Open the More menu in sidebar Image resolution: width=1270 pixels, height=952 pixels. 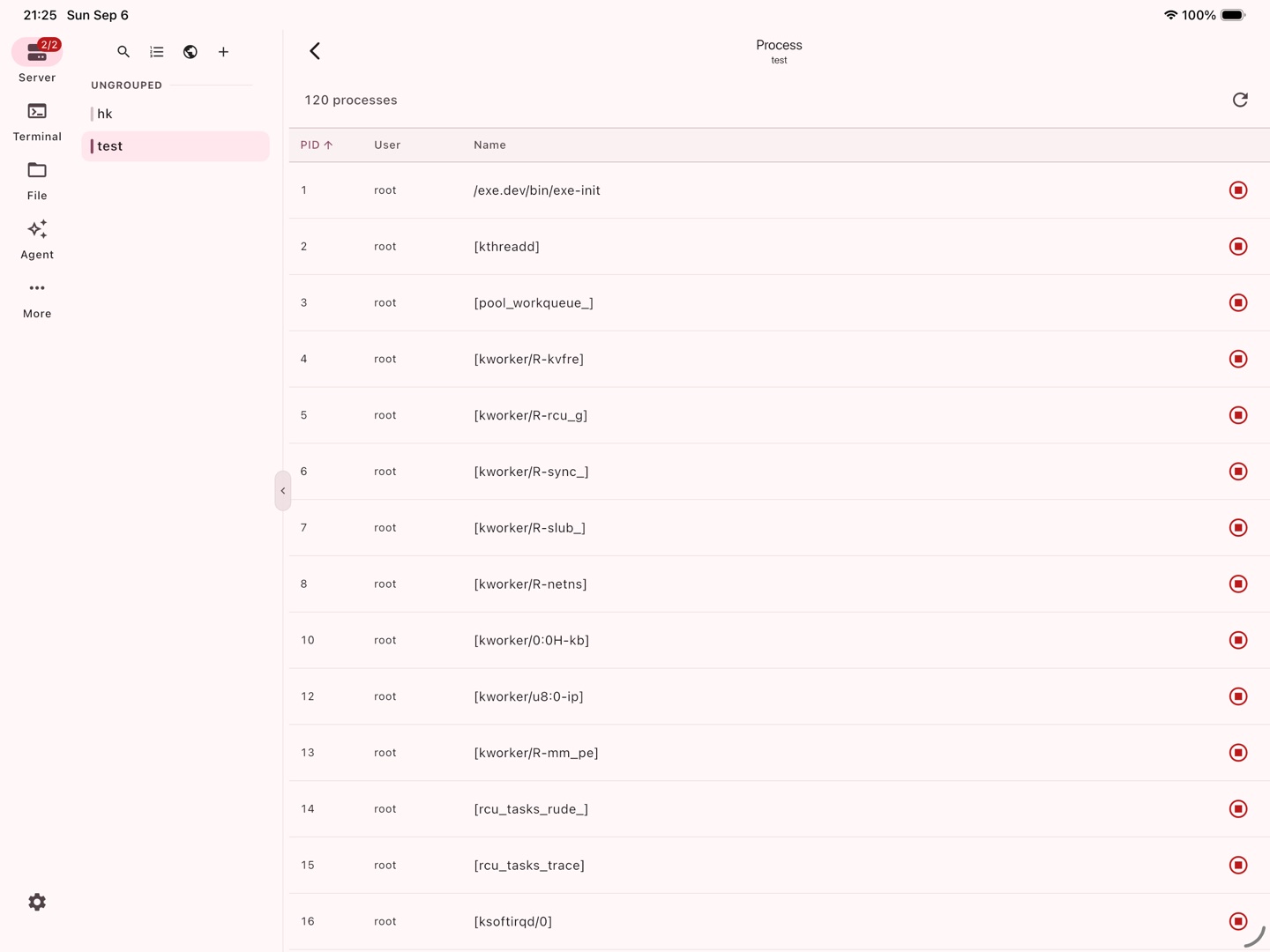tap(37, 300)
